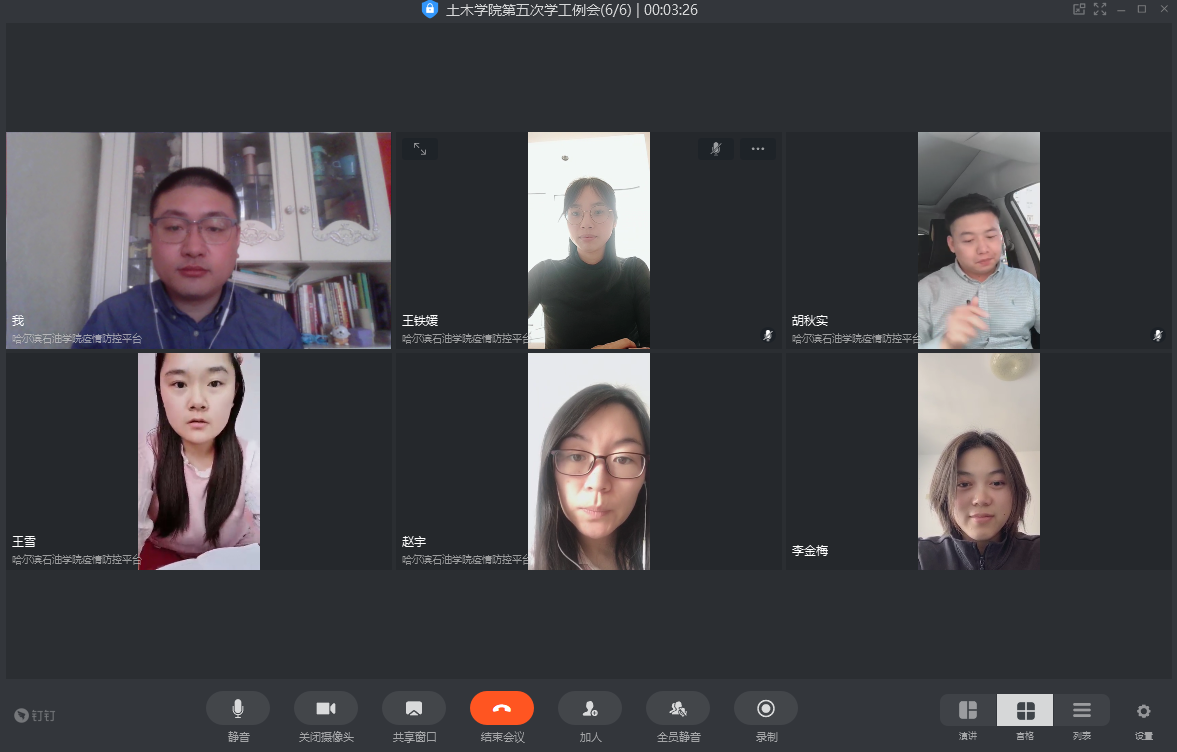The width and height of the screenshot is (1177, 752).
Task: Enter fullscreen mode from title bar
Action: 1100,9
